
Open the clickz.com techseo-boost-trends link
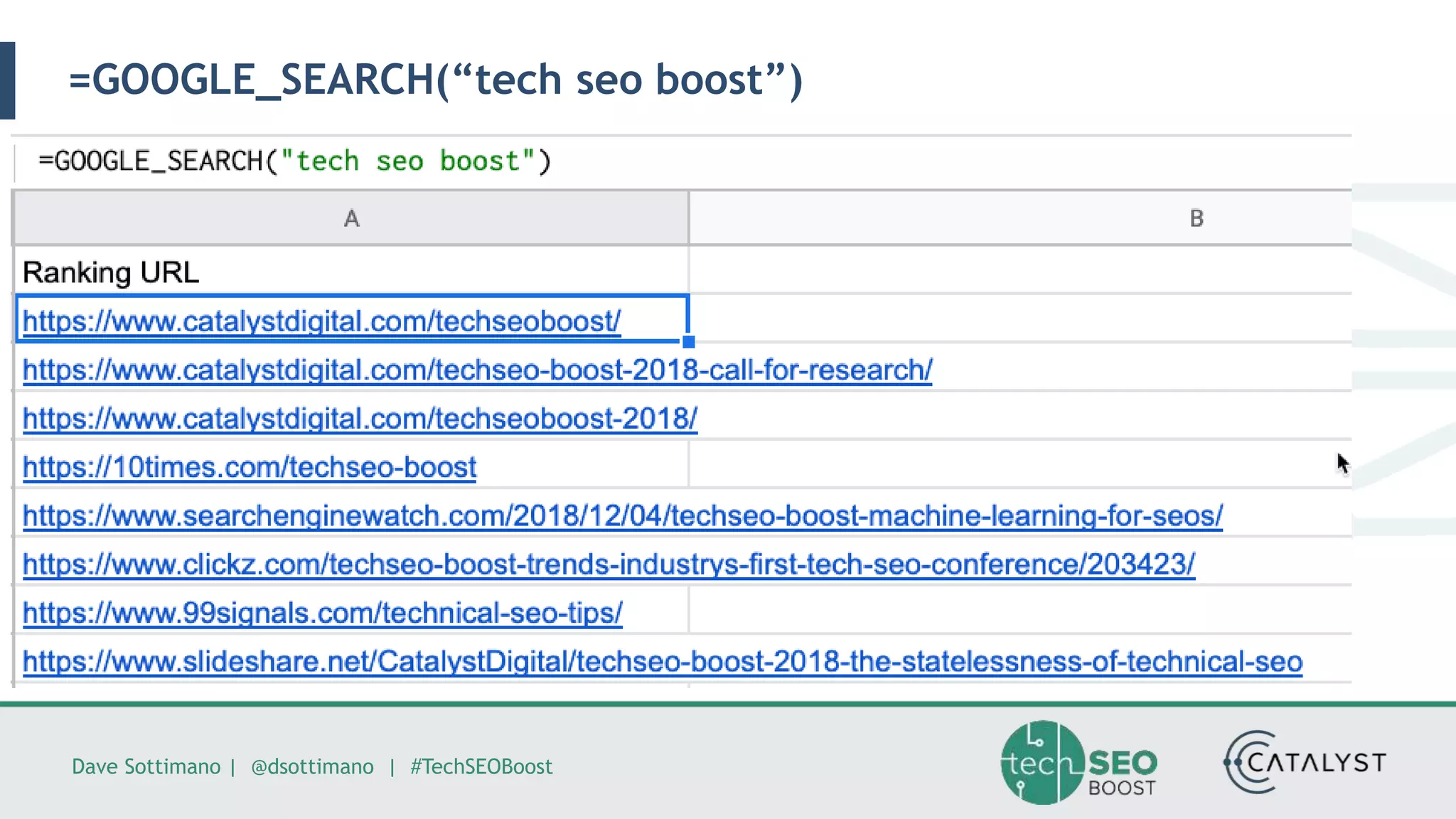tap(609, 564)
